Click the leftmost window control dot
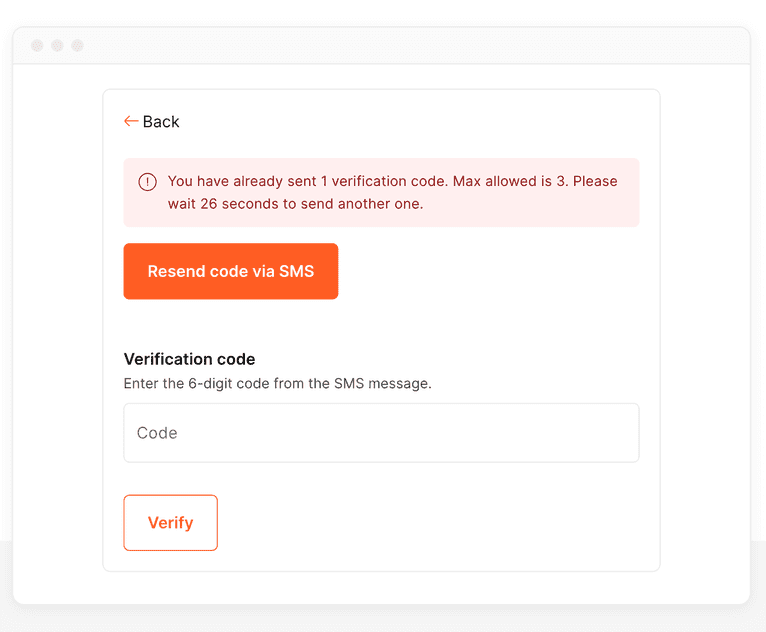This screenshot has width=766, height=632. (x=37, y=46)
